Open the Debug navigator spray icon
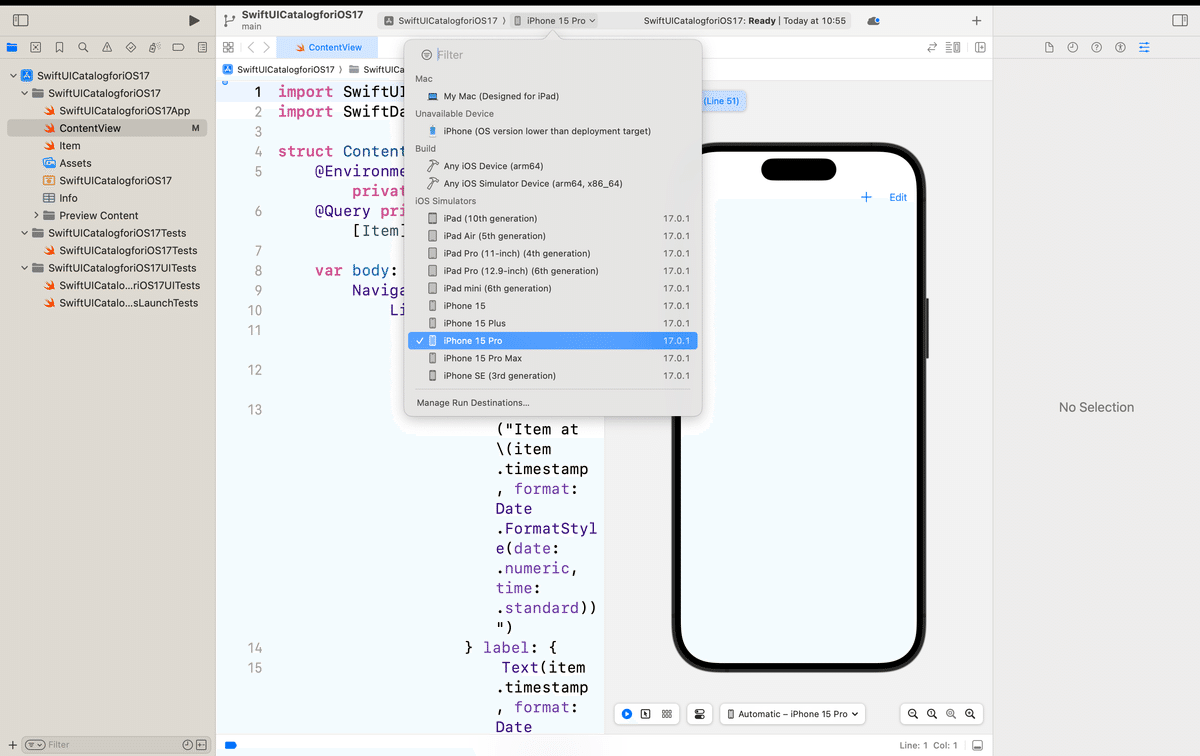Viewport: 1200px width, 756px height. pos(155,47)
